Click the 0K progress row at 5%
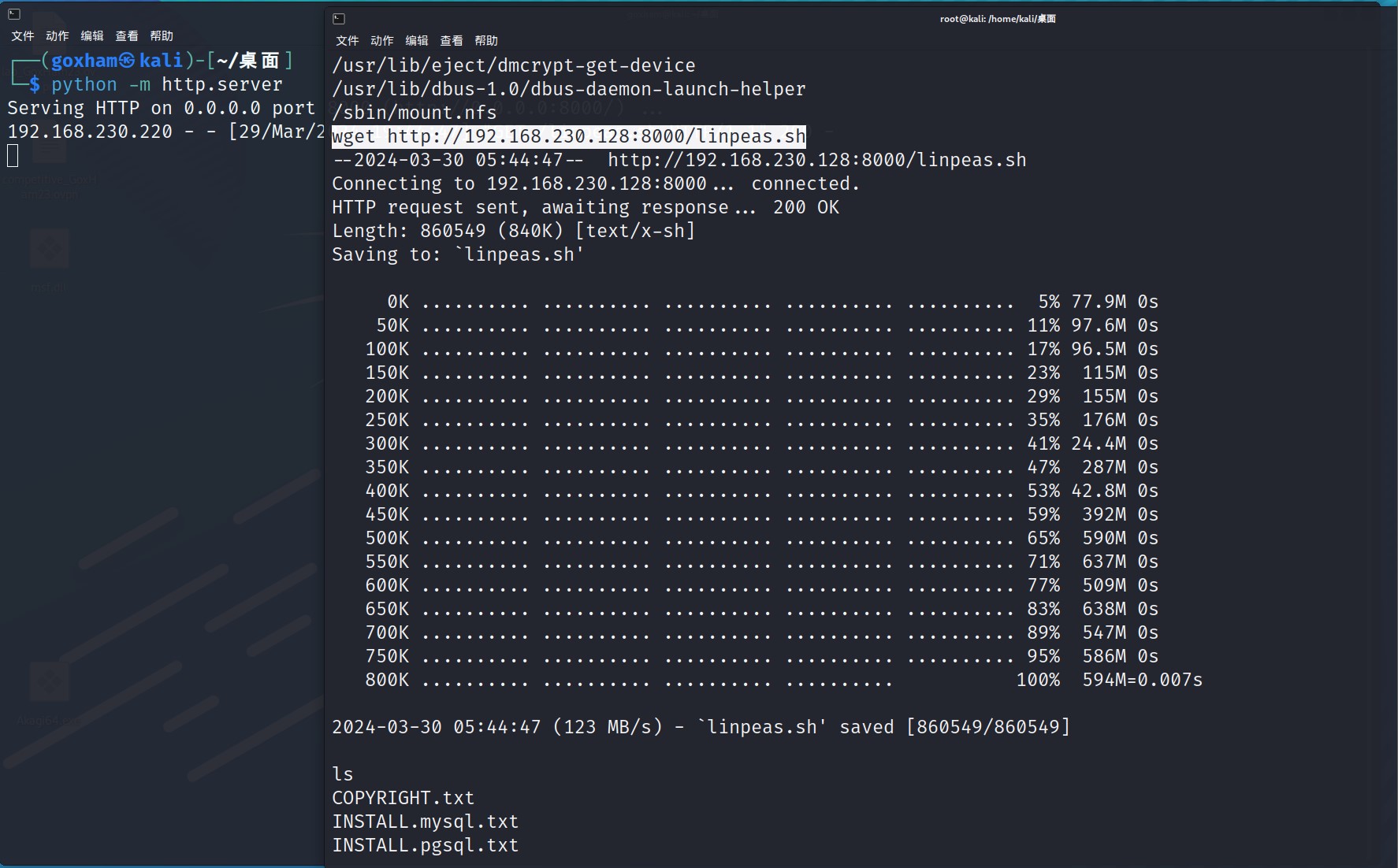Screen dimensions: 1398x868 click(772, 302)
